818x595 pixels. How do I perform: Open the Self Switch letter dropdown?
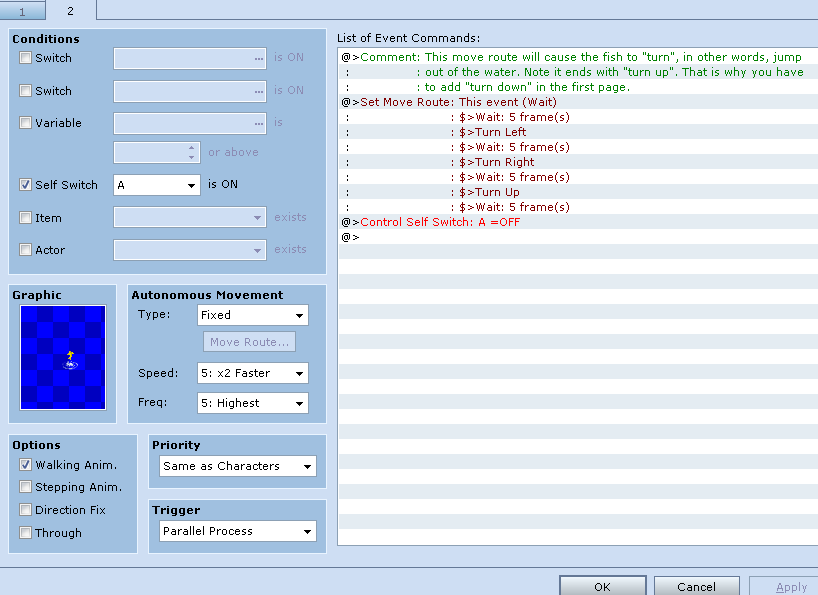tap(157, 185)
